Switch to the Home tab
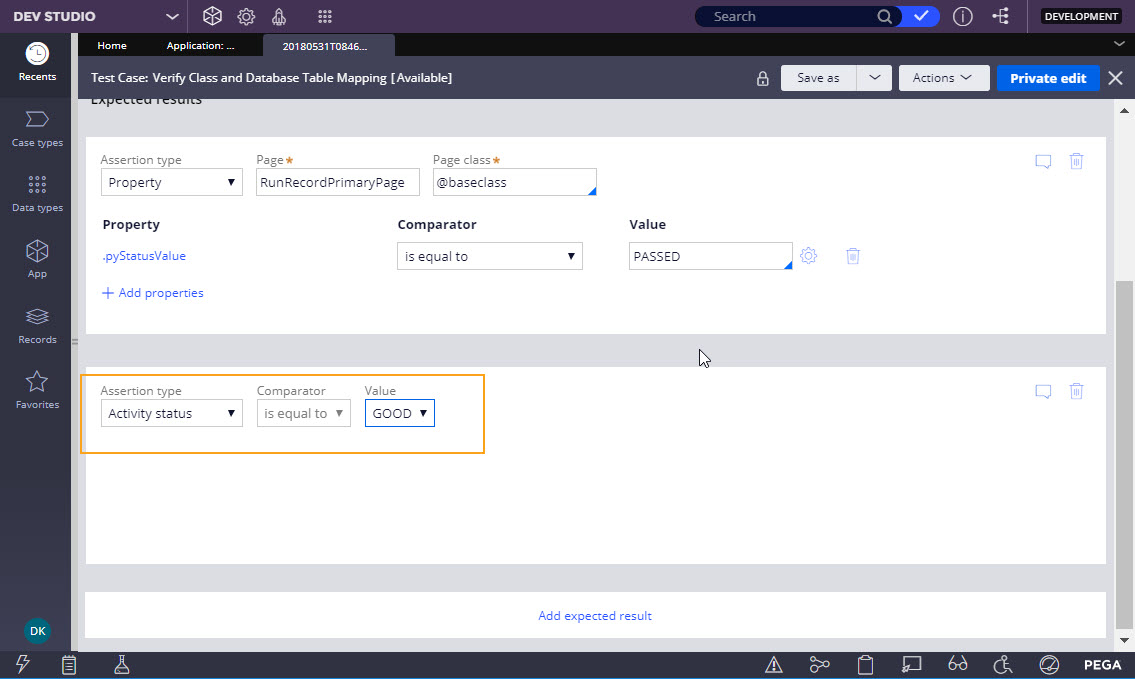This screenshot has height=679, width=1135. (x=112, y=46)
